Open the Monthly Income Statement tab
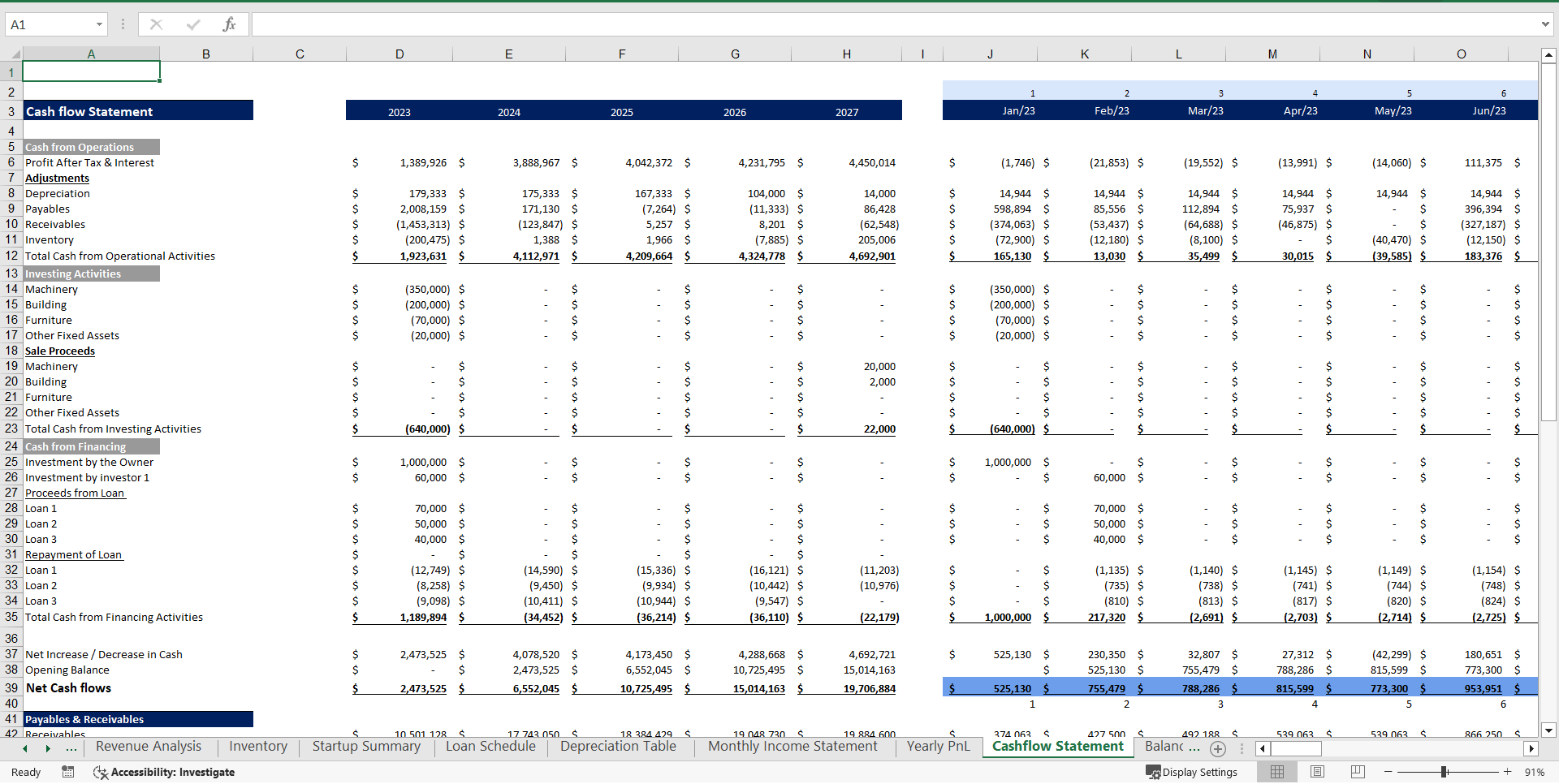The height and width of the screenshot is (784, 1559). 792,746
